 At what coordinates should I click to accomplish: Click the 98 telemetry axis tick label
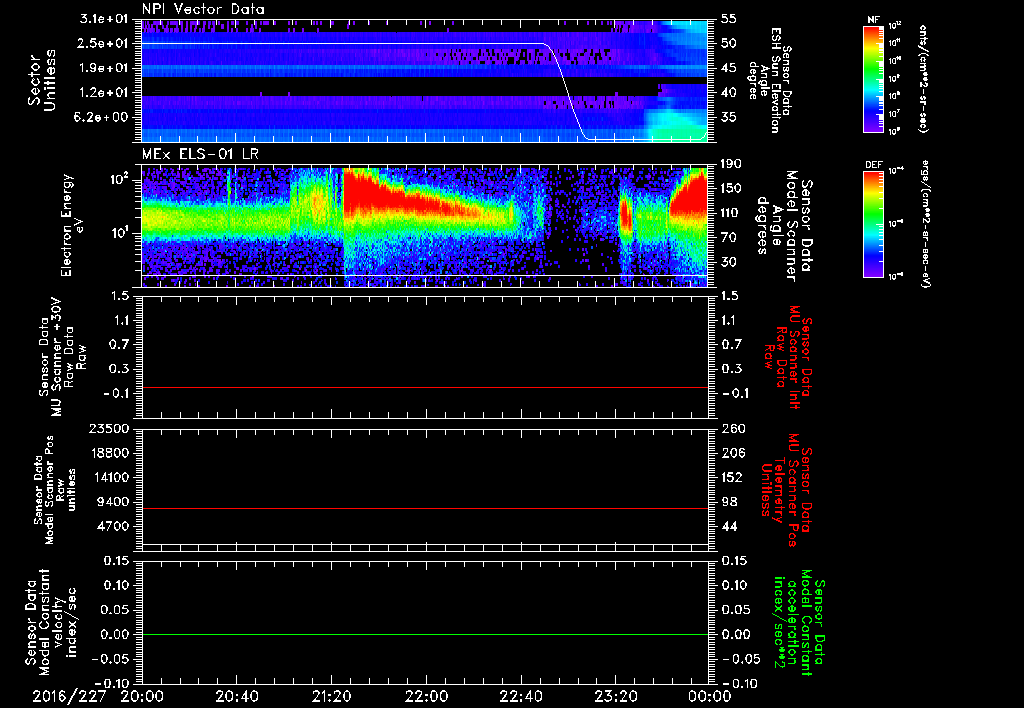point(729,502)
